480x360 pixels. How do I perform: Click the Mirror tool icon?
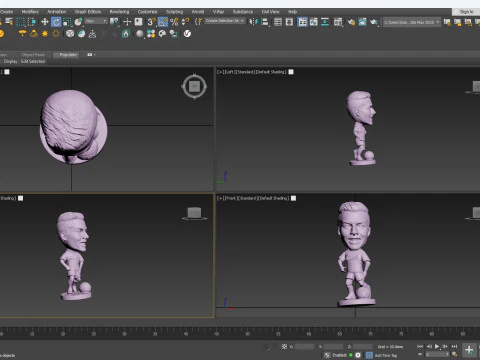click(253, 22)
